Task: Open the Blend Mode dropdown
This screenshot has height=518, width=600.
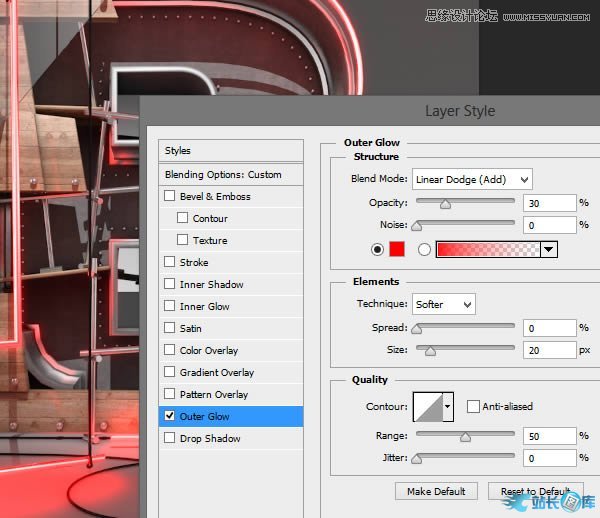Action: click(x=472, y=179)
